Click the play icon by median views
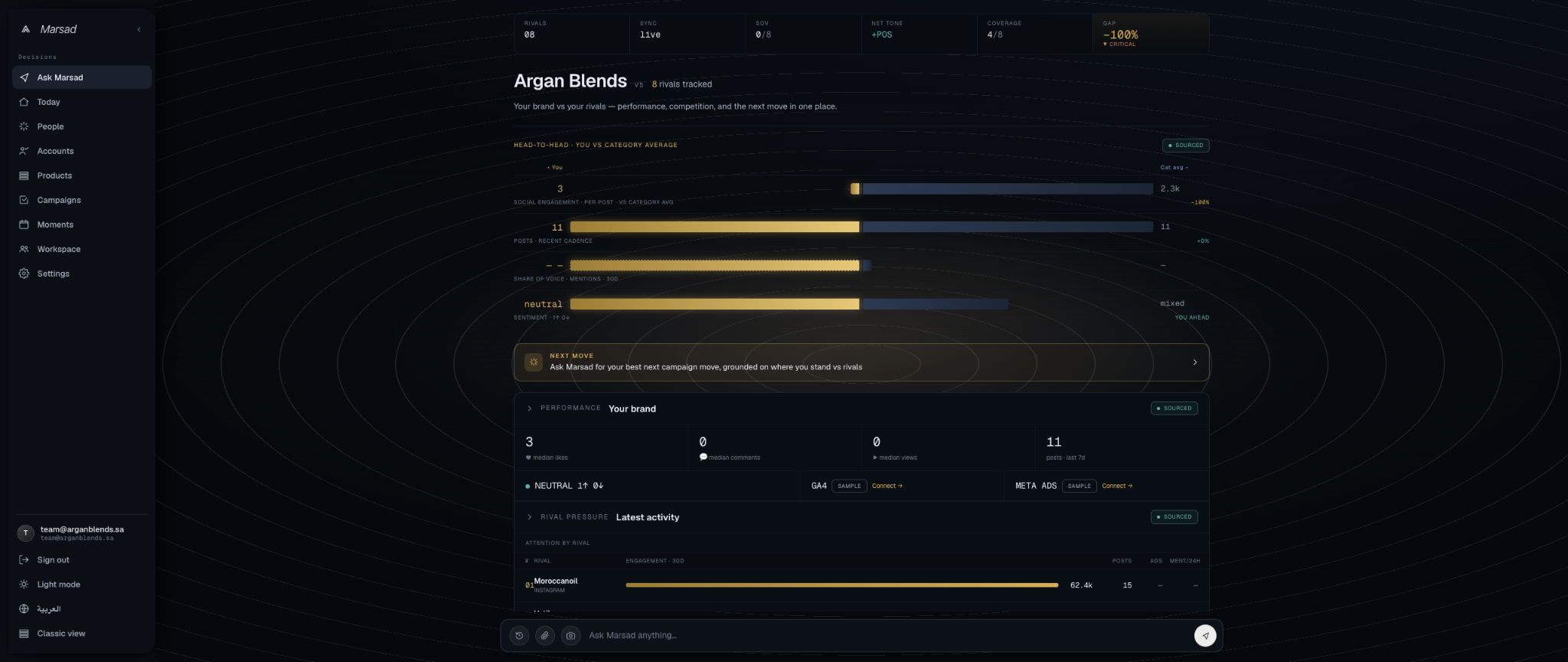 pos(875,457)
